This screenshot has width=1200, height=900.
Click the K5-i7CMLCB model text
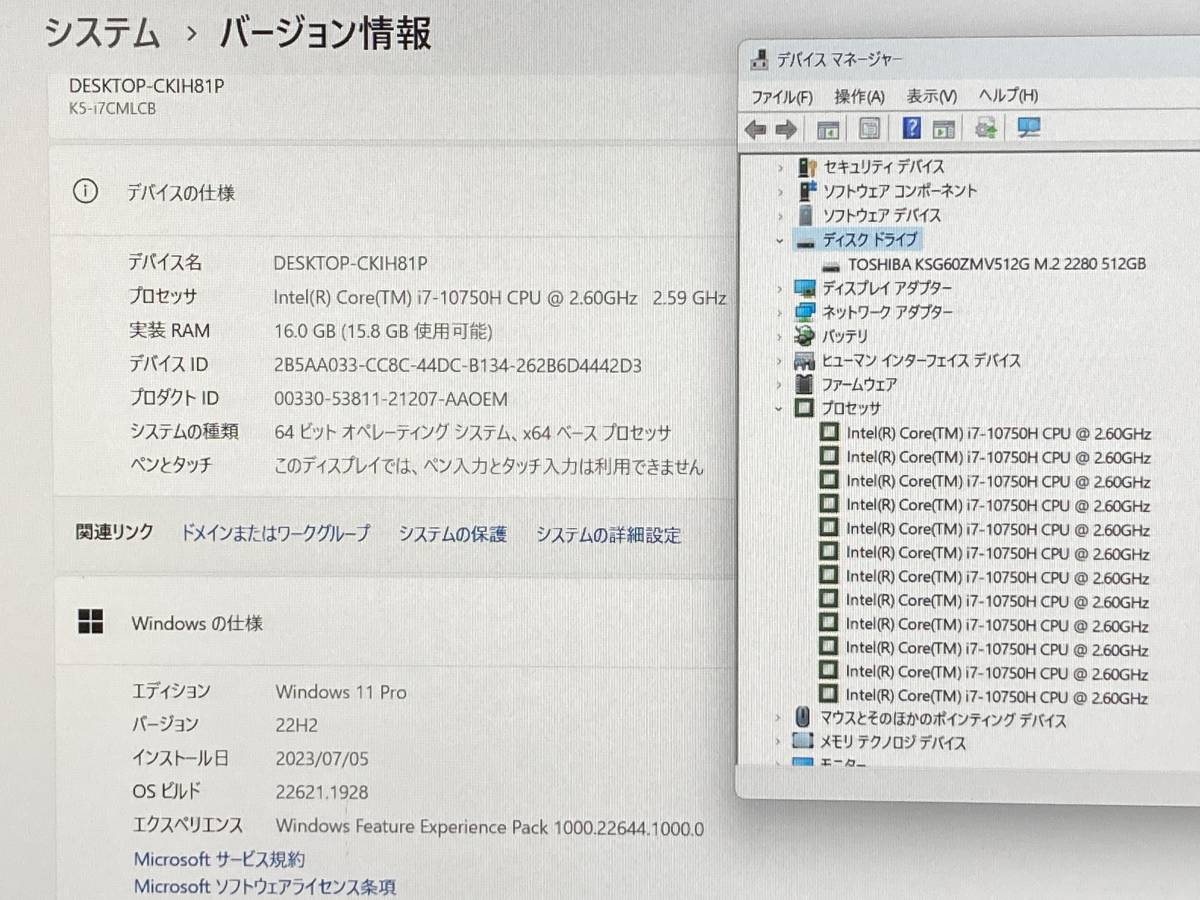click(x=113, y=109)
